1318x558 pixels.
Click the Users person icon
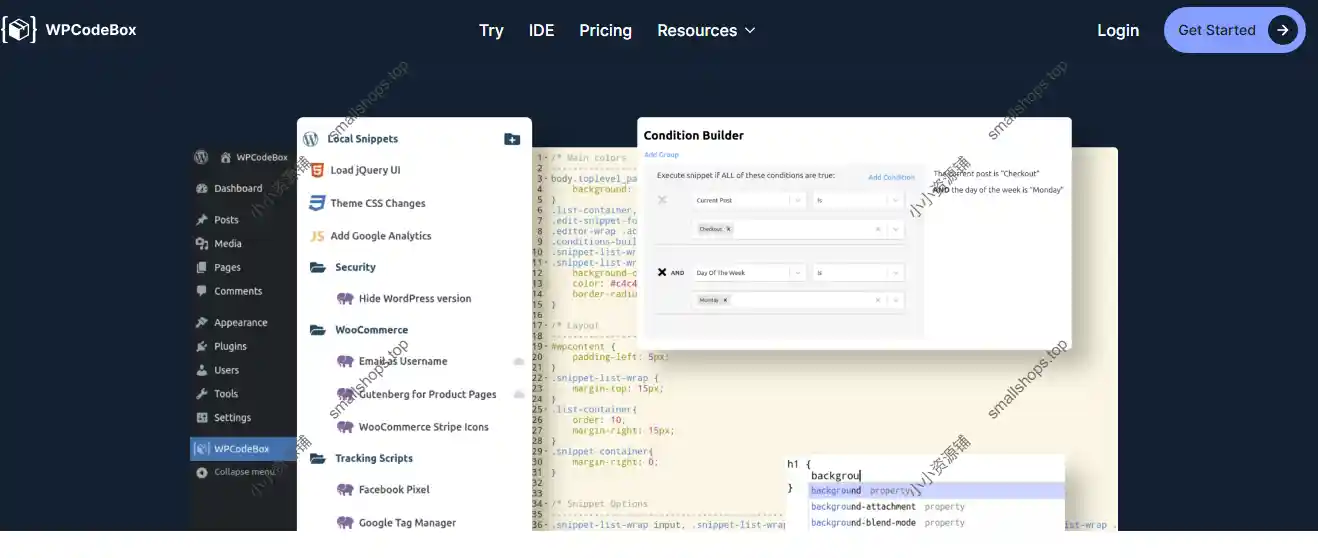pos(202,370)
